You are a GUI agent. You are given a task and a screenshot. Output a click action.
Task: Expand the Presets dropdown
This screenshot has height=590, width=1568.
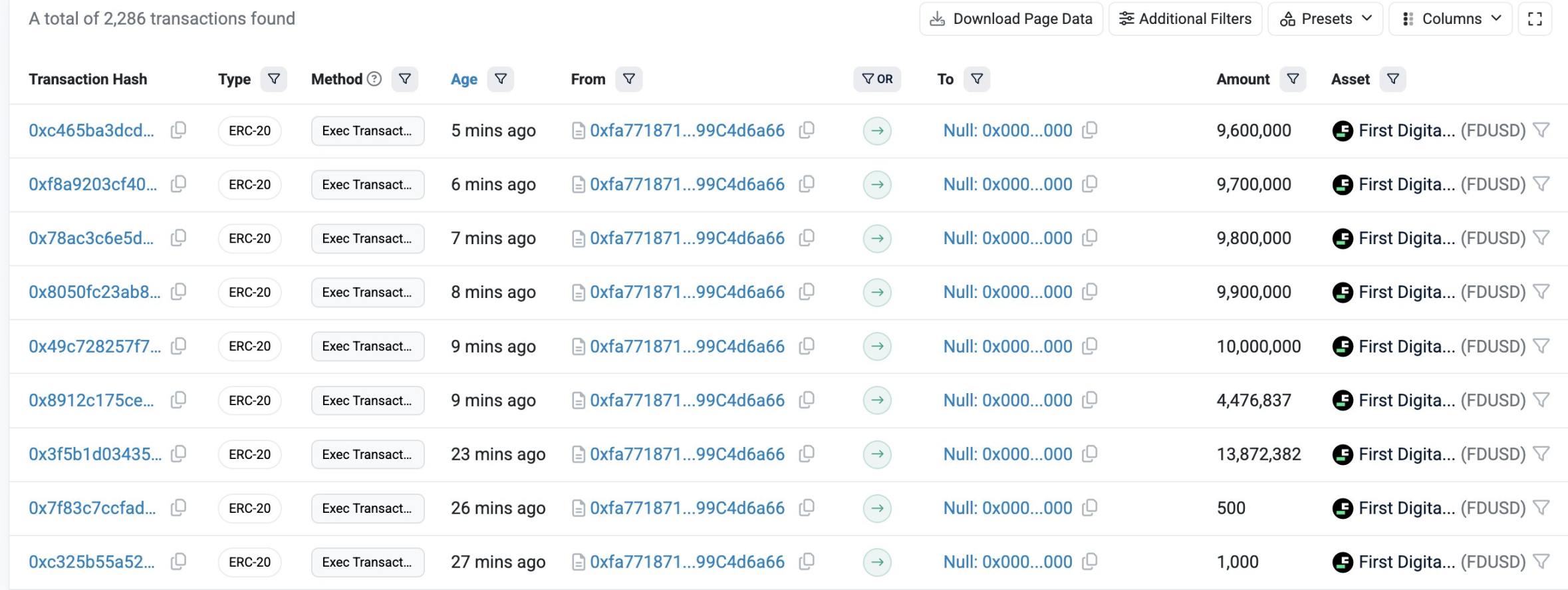coord(1325,19)
